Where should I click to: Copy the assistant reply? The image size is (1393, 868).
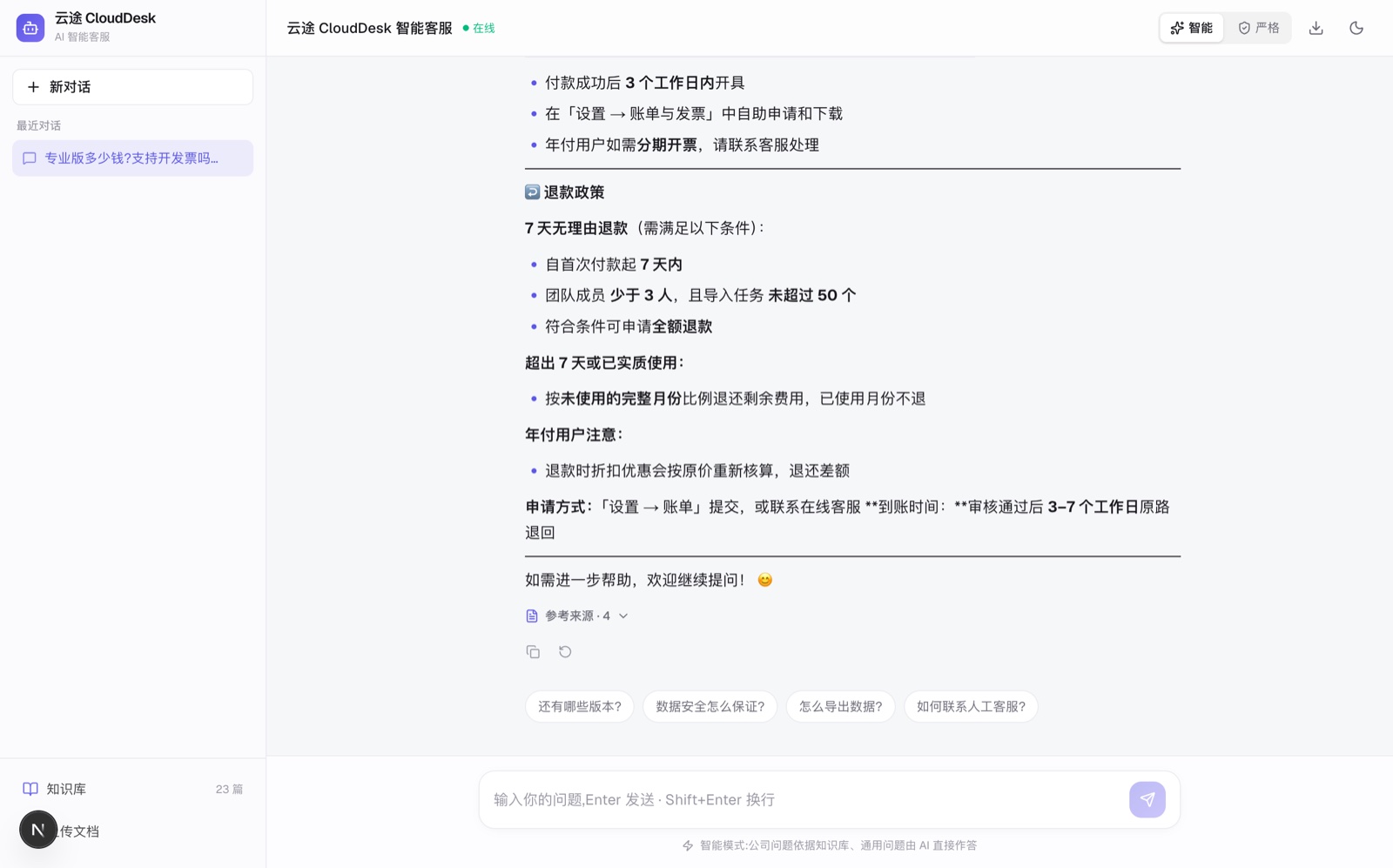533,651
